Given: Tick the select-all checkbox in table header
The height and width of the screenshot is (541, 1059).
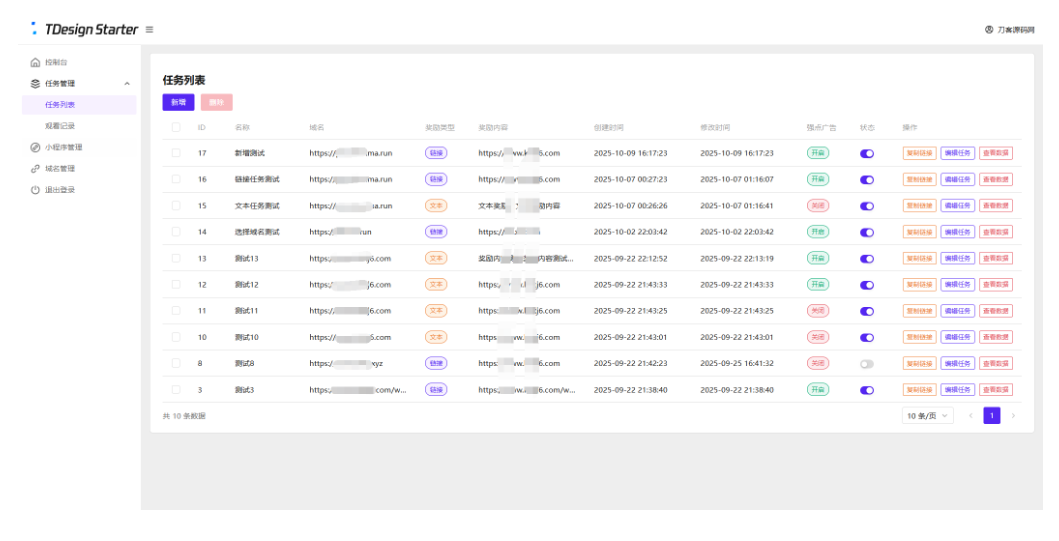Looking at the screenshot, I should [176, 127].
